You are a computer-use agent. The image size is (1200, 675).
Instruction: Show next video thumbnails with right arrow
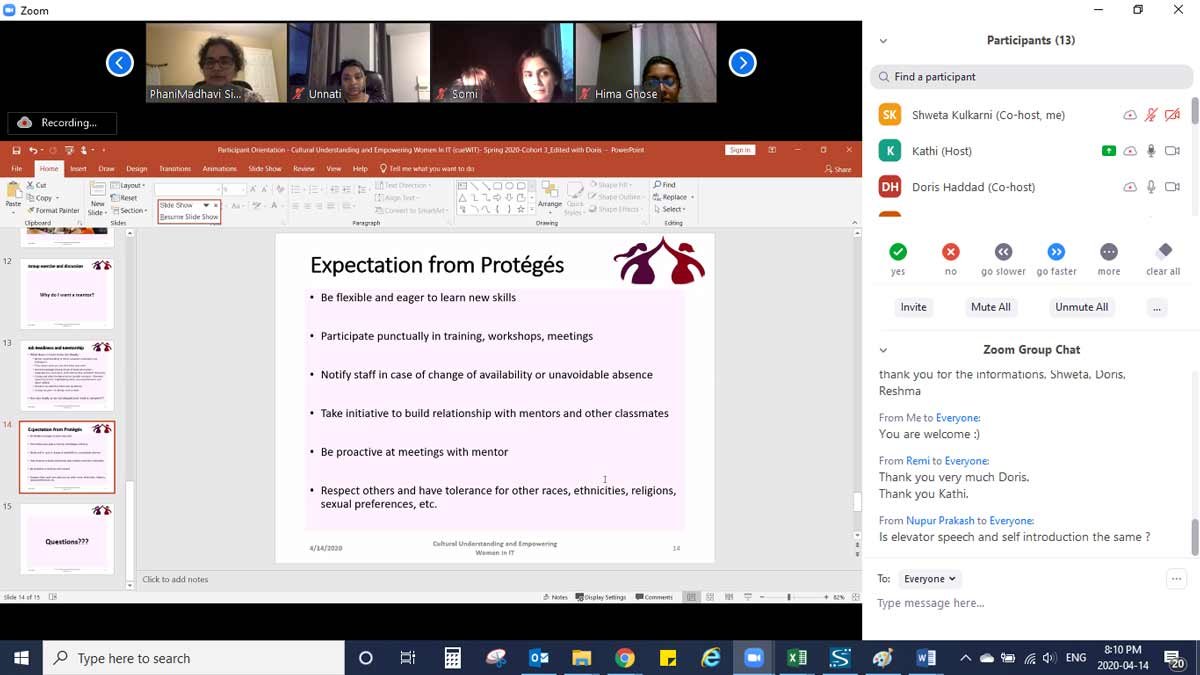pyautogui.click(x=742, y=63)
